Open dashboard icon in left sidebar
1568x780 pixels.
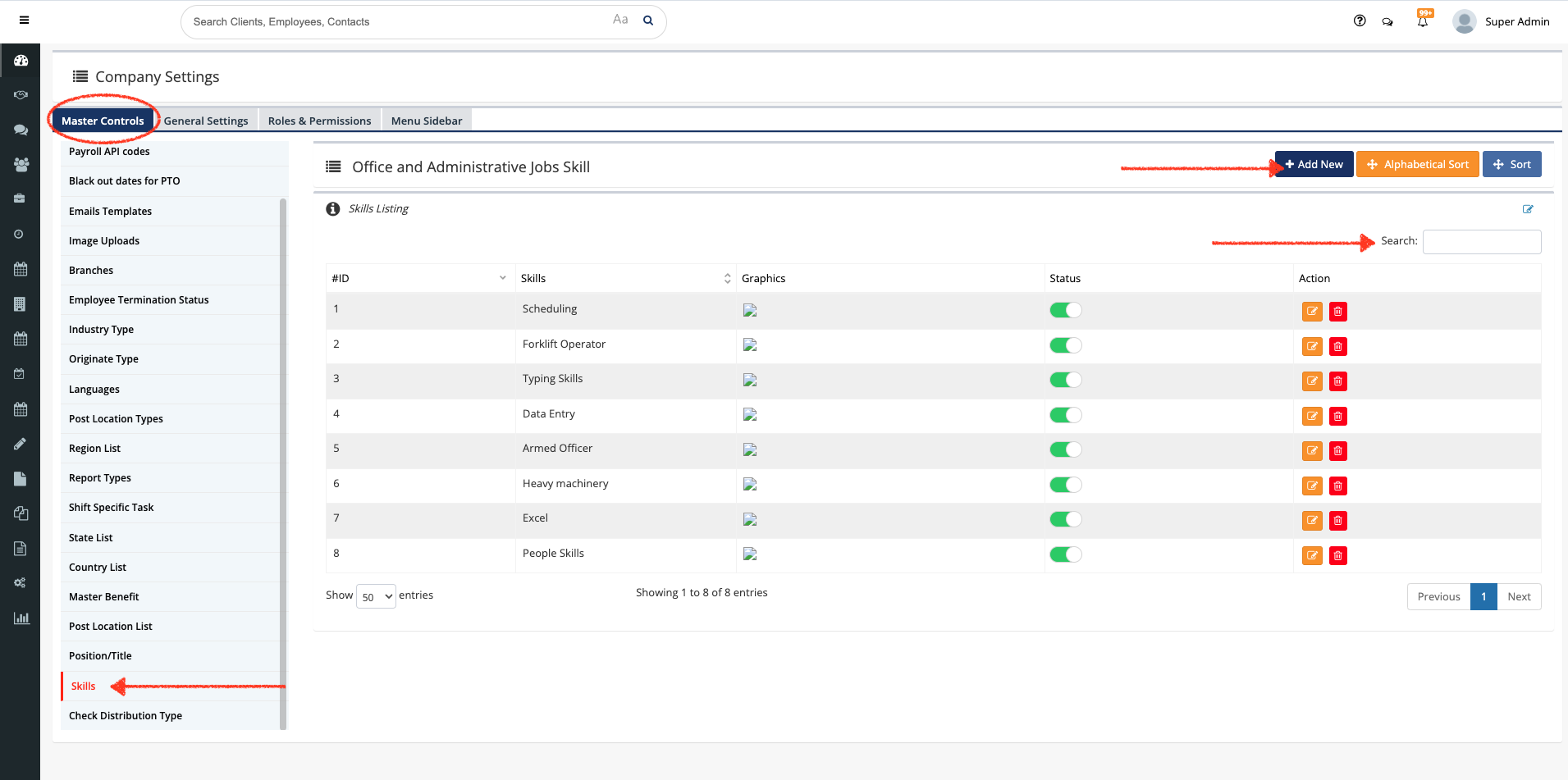(x=21, y=61)
